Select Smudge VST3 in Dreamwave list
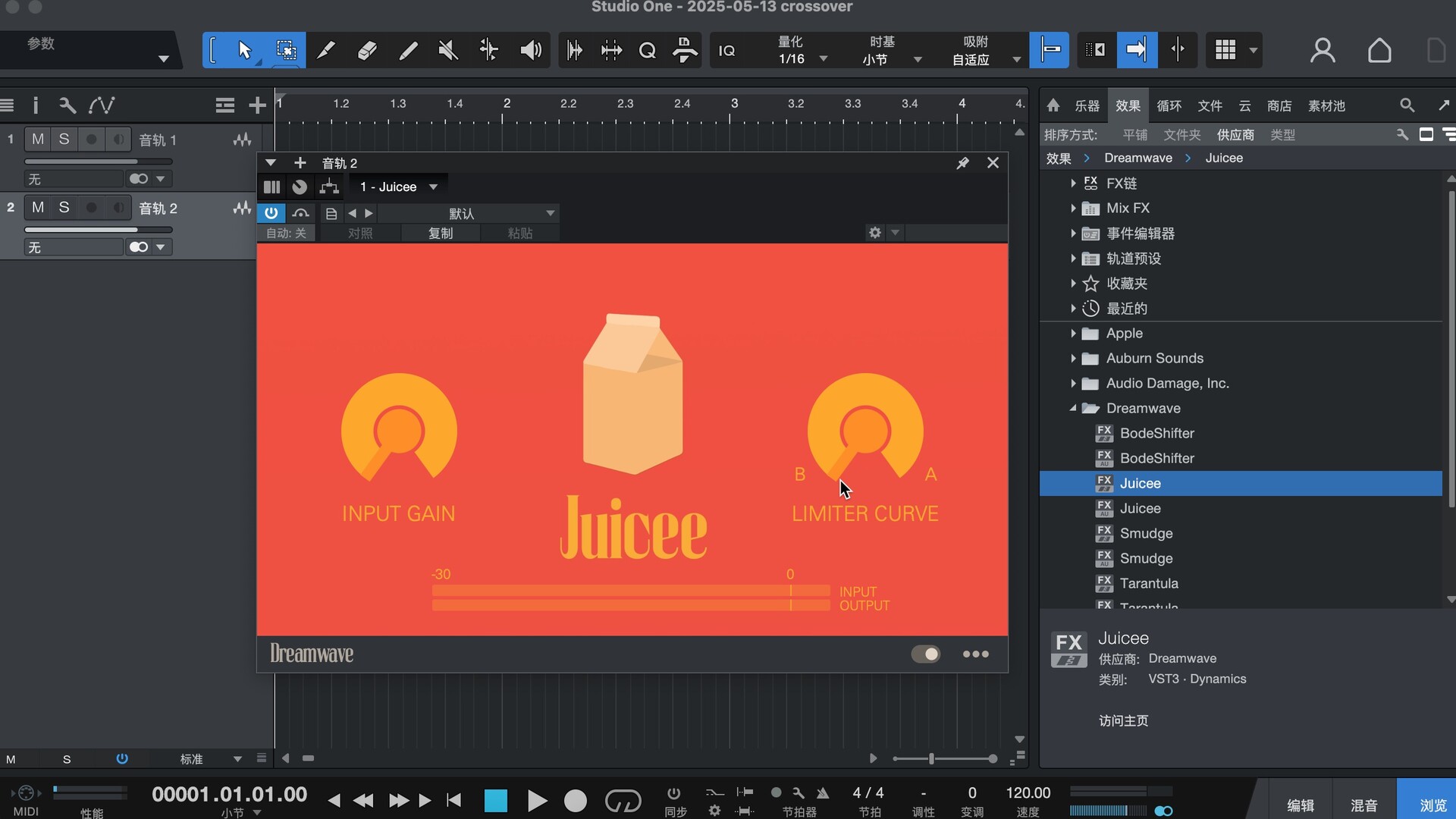Screen dimensions: 1456x819 [x=1146, y=533]
